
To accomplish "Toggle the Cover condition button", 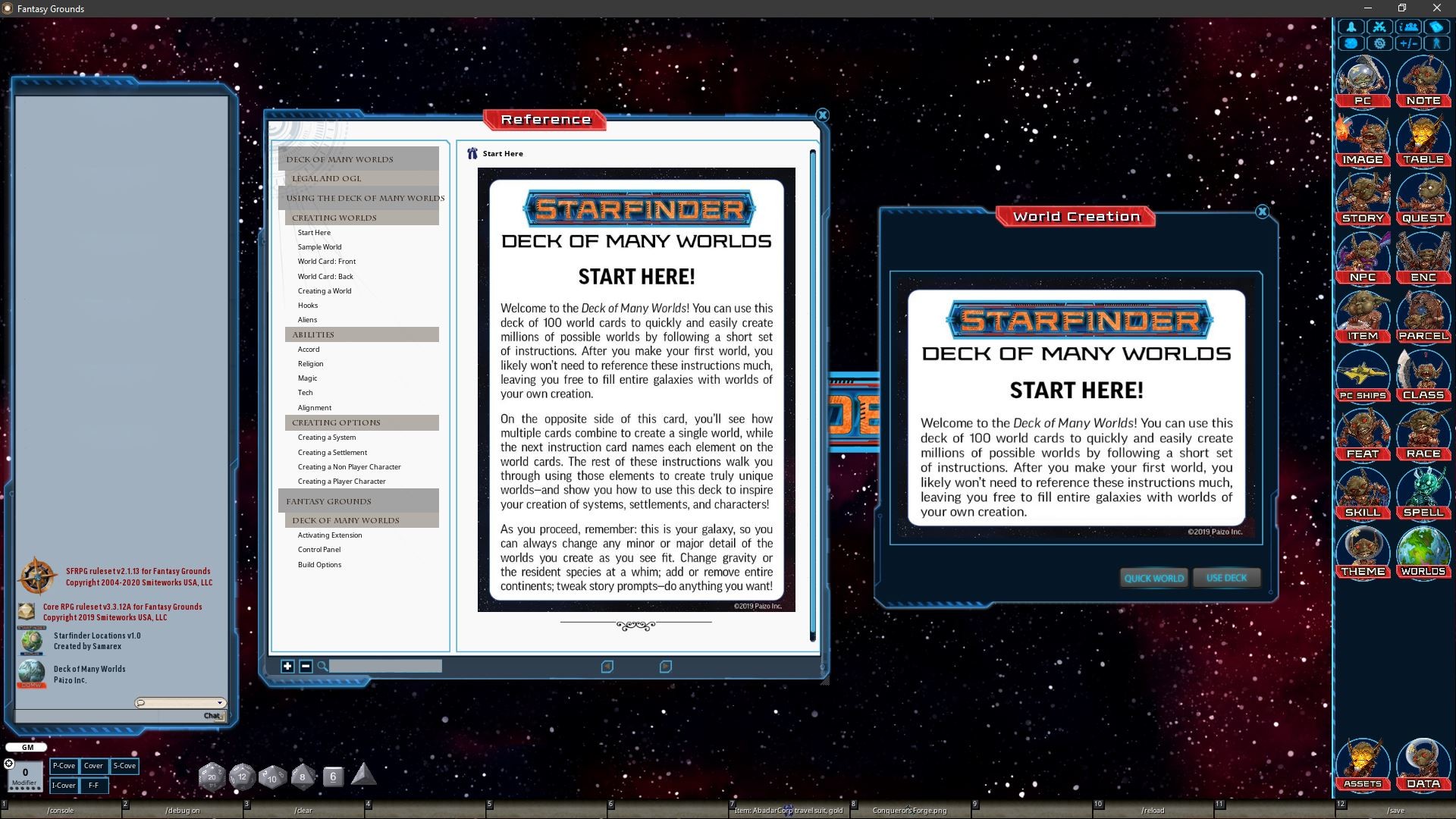I will click(93, 766).
